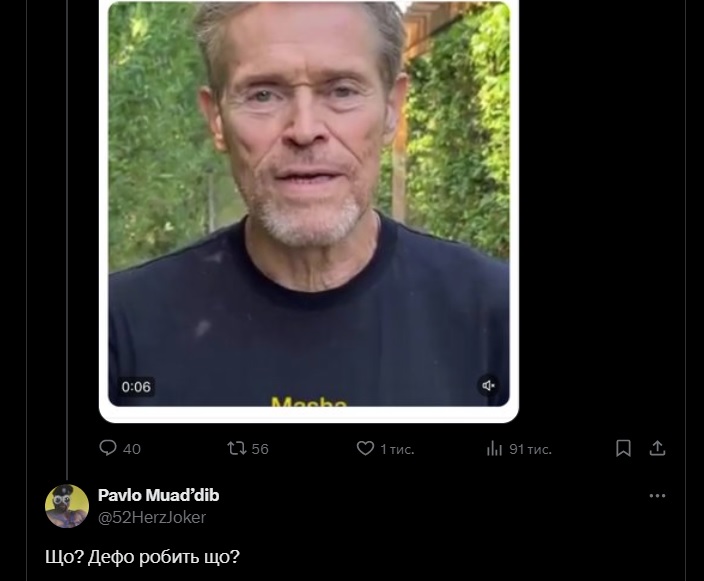Click the Pavlo Muad'dib display name
The image size is (704, 581).
pos(158,495)
